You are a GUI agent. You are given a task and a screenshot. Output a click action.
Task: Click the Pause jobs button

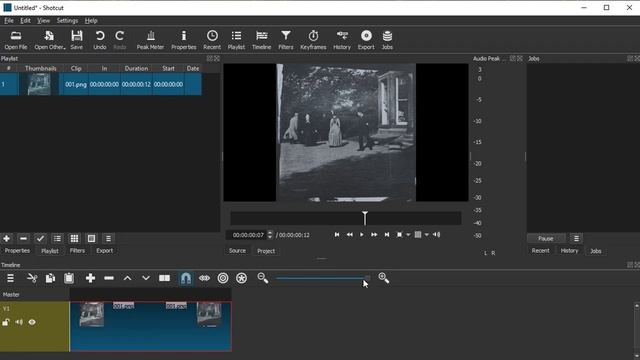coord(546,238)
